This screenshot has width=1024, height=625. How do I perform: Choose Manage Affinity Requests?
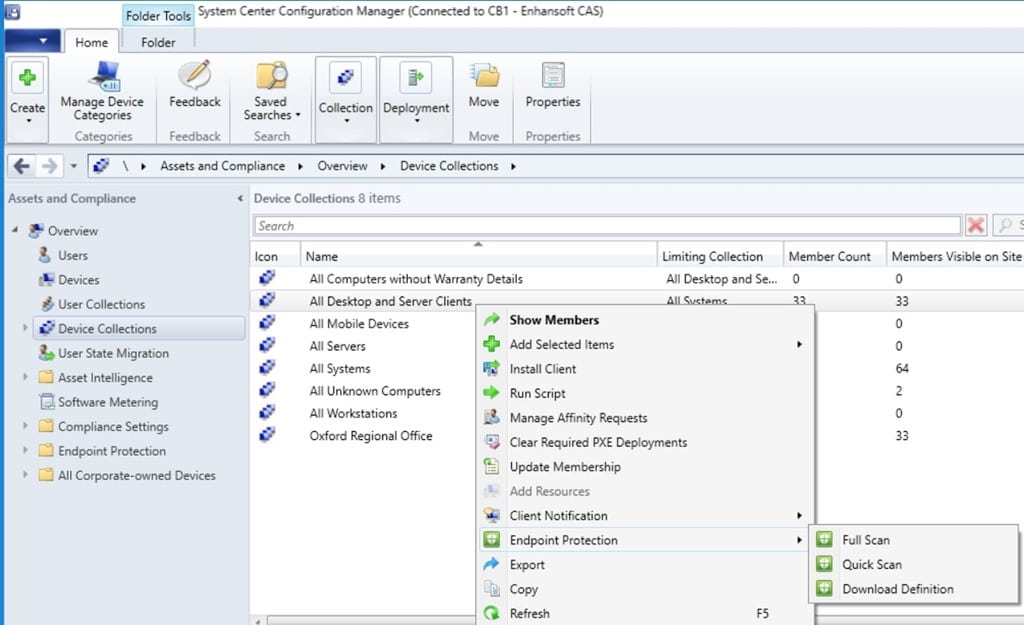[x=646, y=418]
